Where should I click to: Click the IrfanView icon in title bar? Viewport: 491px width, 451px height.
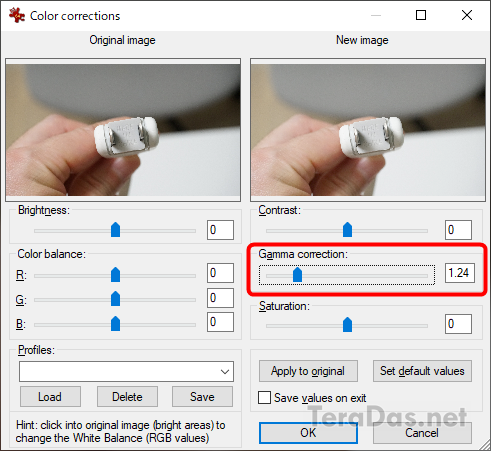coord(17,15)
